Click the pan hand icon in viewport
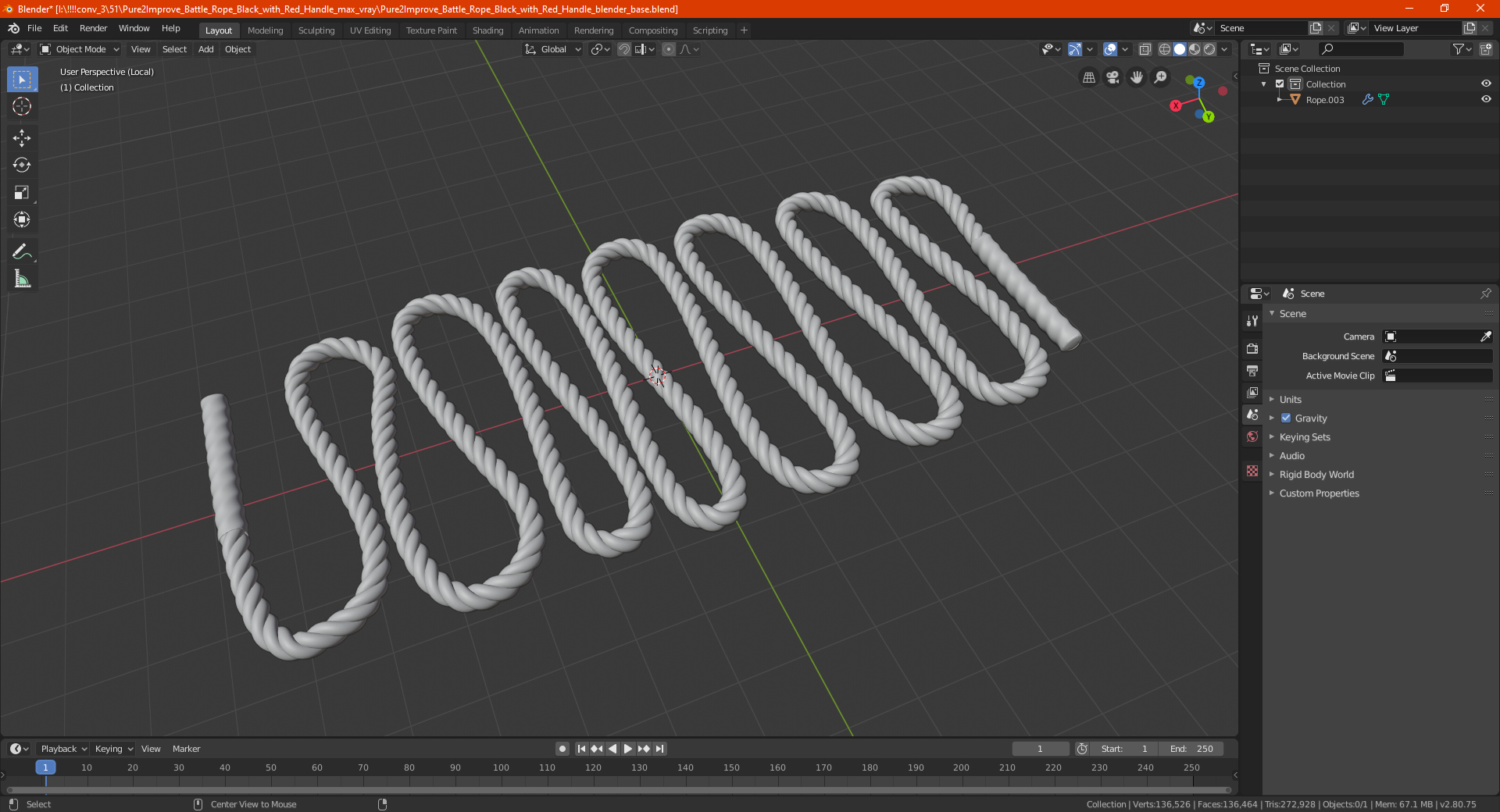Screen dimensions: 1500x812 tap(1137, 77)
